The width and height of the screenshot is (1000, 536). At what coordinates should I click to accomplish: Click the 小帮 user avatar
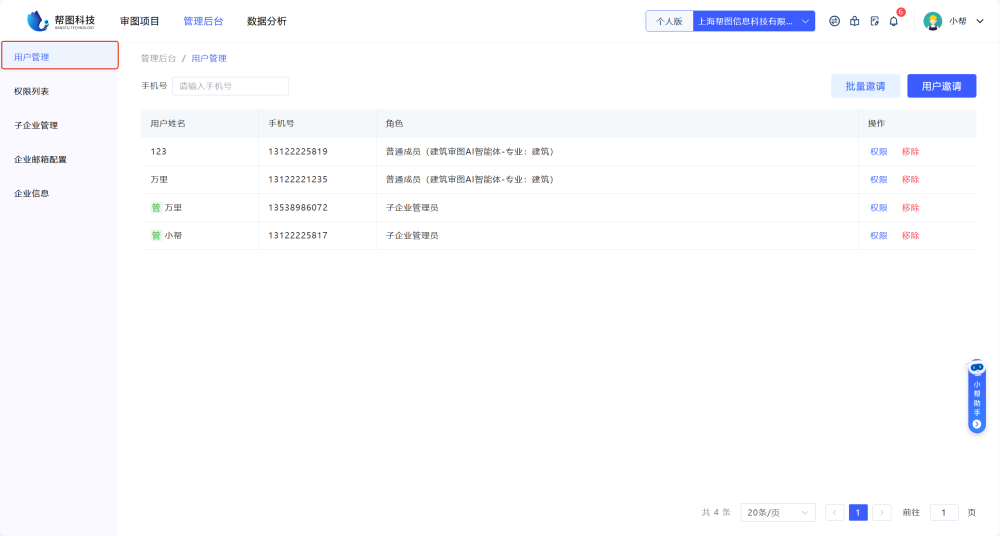tap(932, 21)
